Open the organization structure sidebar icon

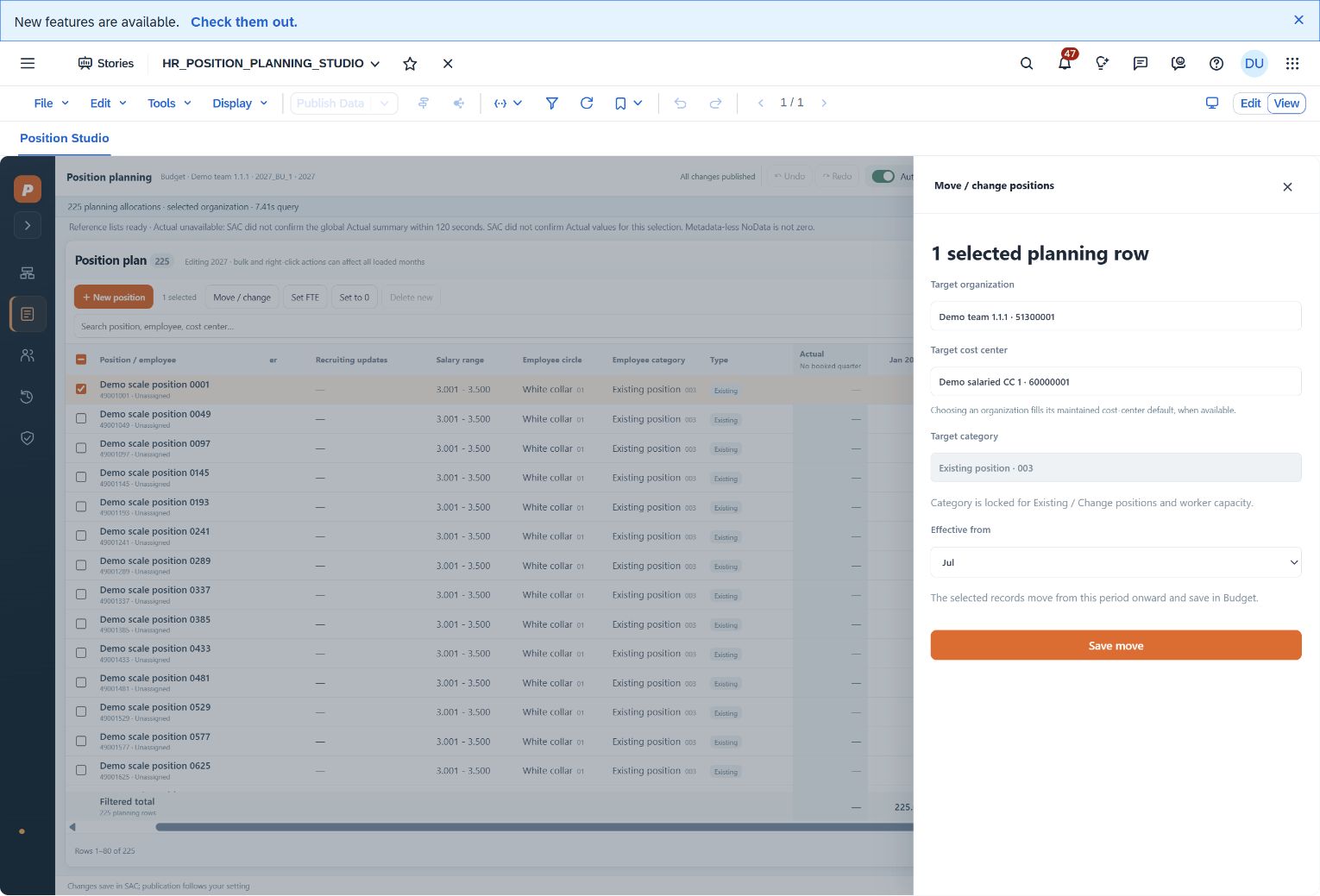click(28, 273)
